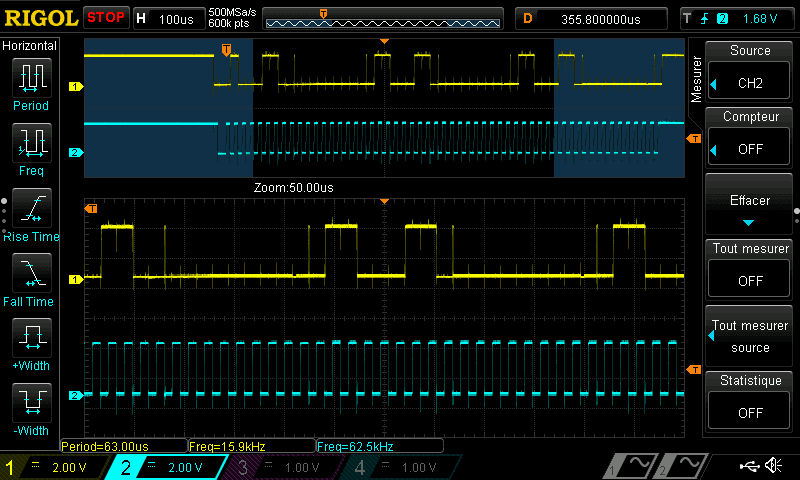Click the source 2 sine wave icon
The width and height of the screenshot is (800, 480).
[x=679, y=466]
